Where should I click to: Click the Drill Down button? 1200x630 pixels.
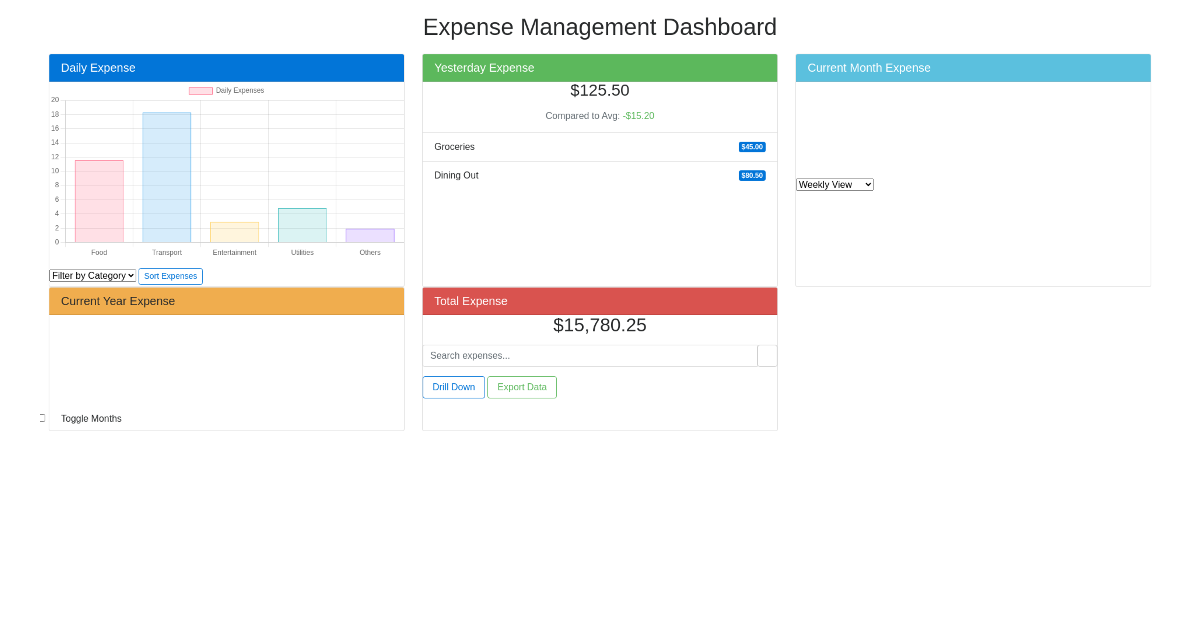coord(453,387)
